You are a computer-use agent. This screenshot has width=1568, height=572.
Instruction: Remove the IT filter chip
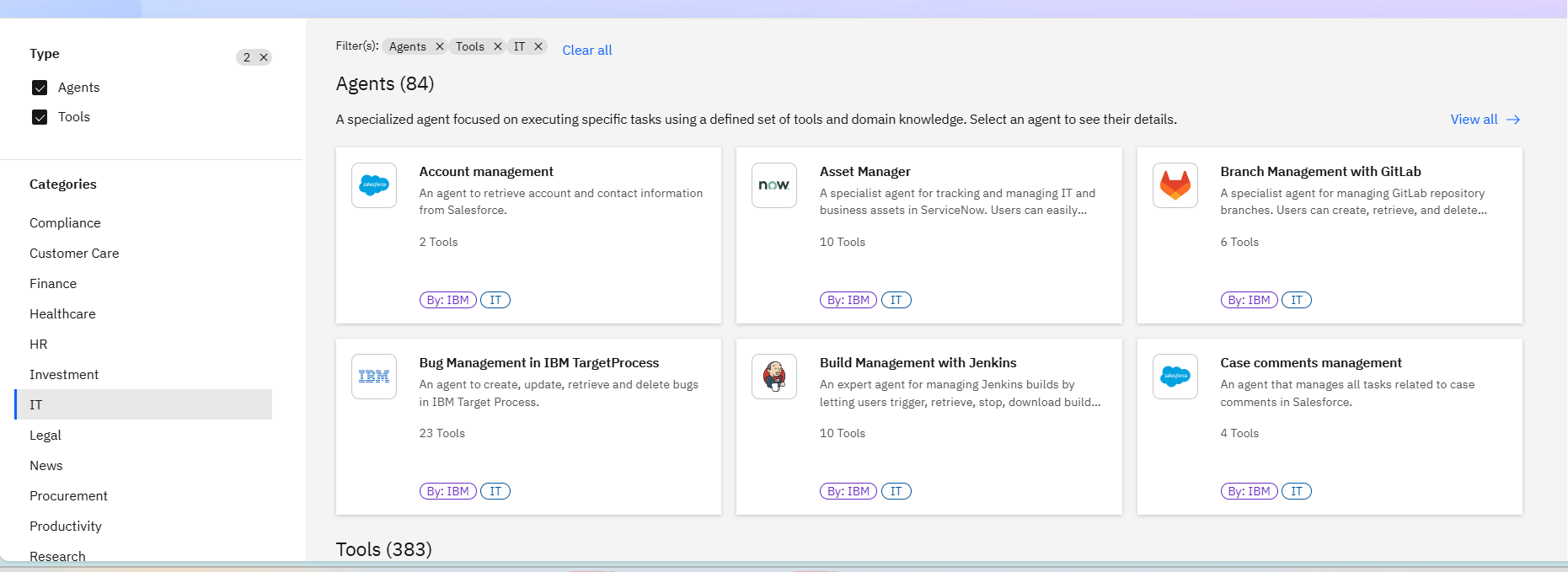[x=538, y=46]
